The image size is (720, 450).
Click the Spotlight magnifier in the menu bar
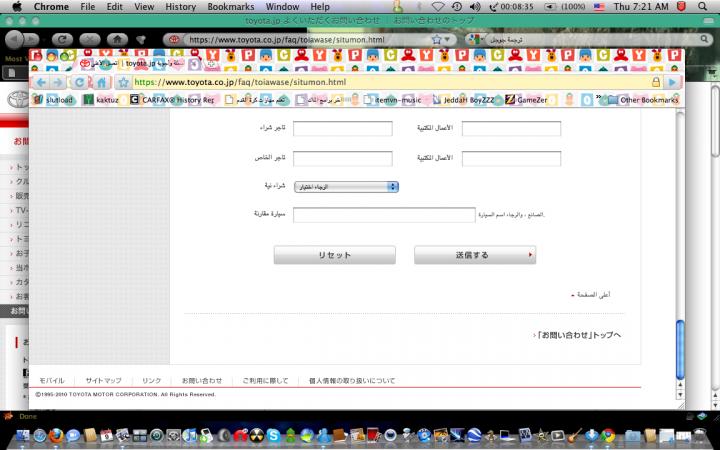706,6
